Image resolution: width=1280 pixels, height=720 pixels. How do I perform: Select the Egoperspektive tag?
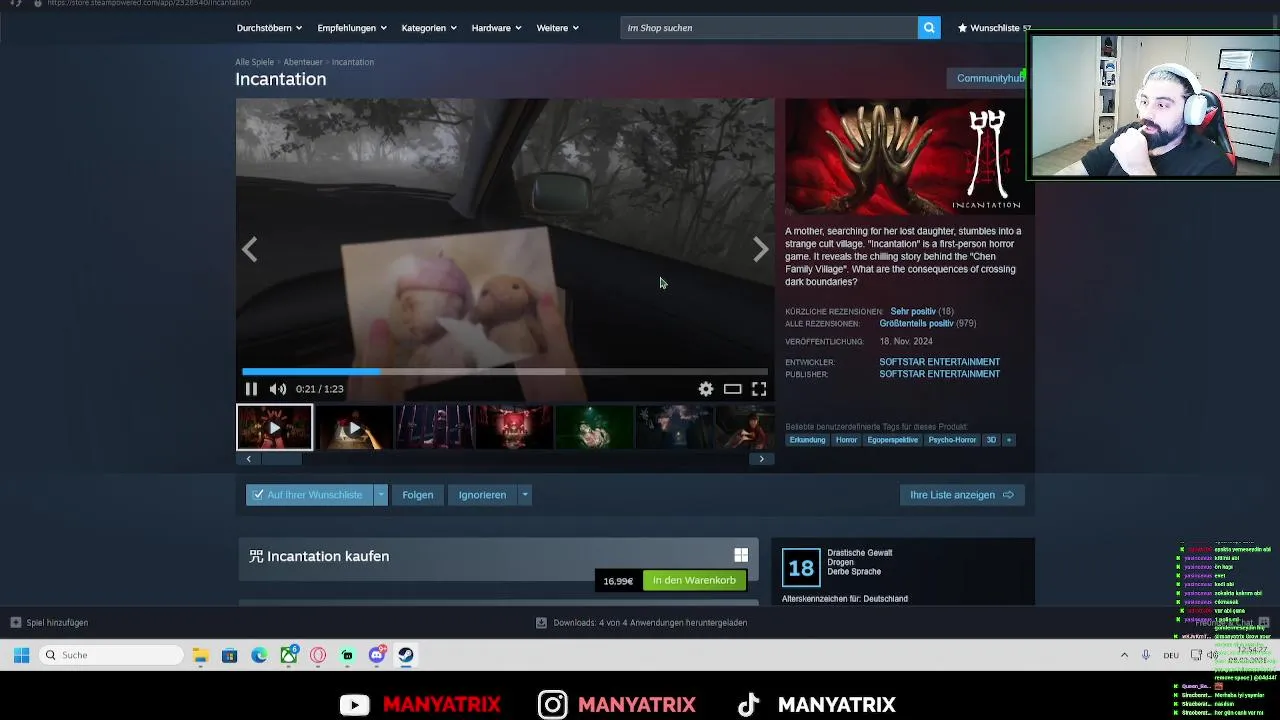pyautogui.click(x=893, y=440)
